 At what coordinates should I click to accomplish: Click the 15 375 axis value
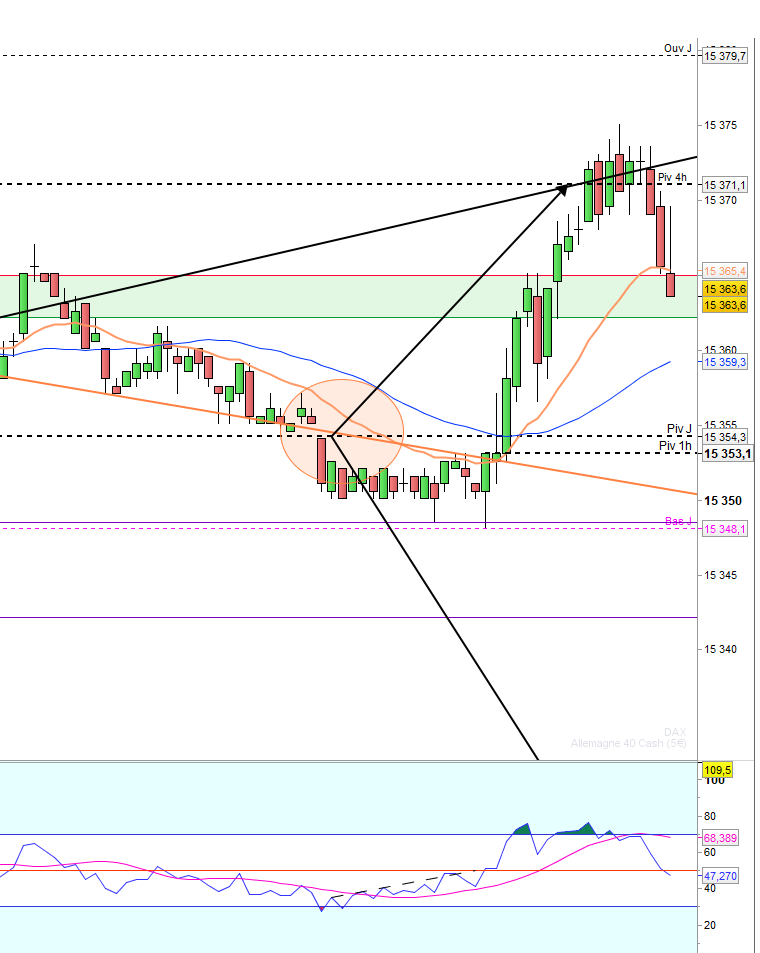[x=720, y=125]
